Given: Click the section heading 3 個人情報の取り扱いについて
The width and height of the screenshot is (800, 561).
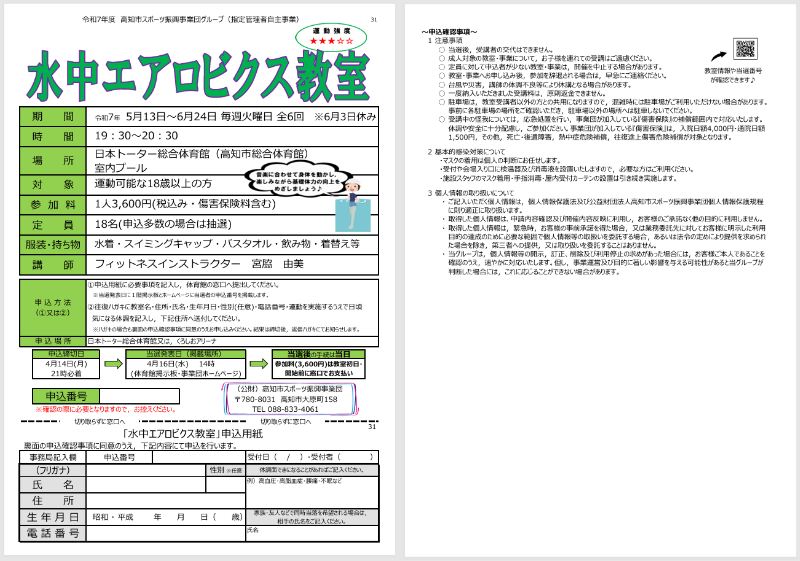Looking at the screenshot, I should pyautogui.click(x=471, y=193).
